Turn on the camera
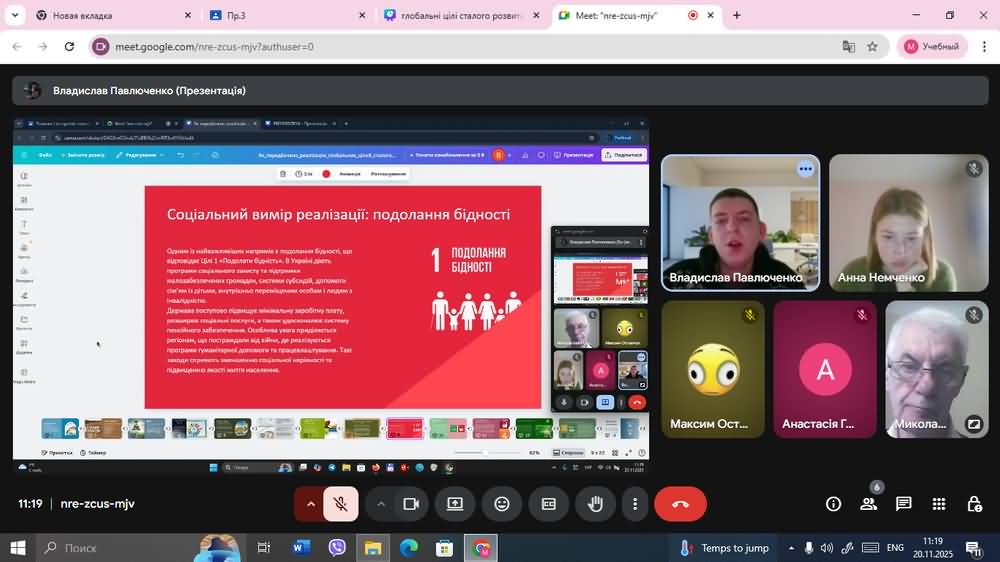 (410, 504)
